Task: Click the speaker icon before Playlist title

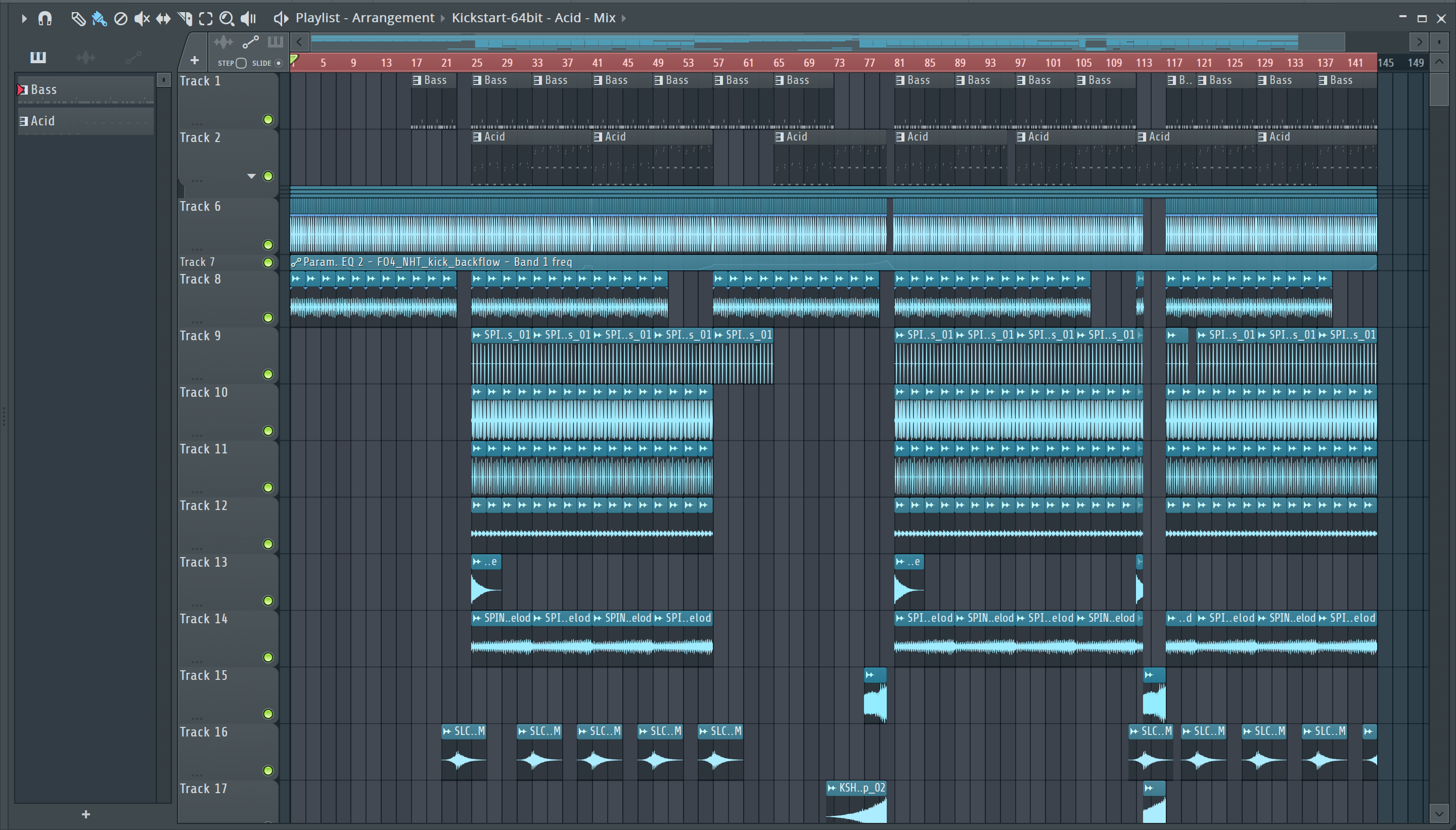Action: 280,19
